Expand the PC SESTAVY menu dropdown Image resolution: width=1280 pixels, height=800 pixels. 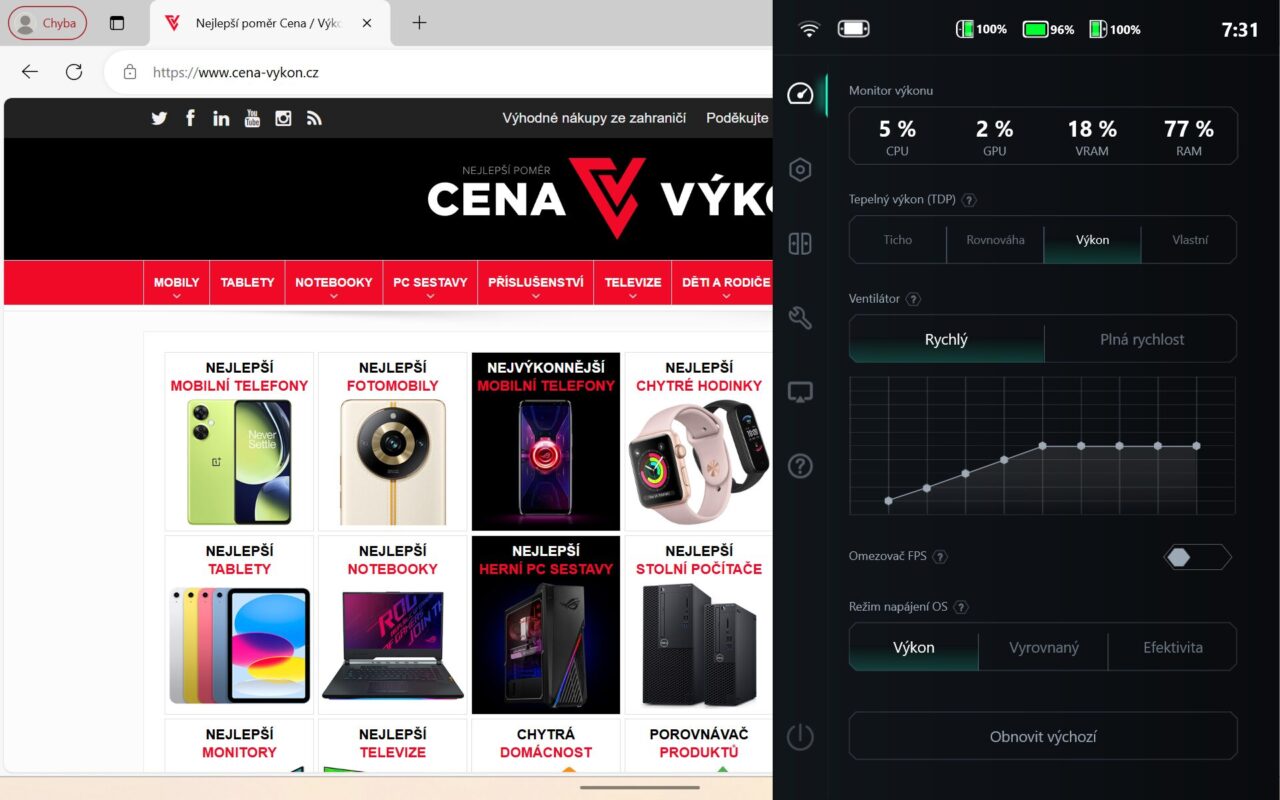click(x=430, y=283)
